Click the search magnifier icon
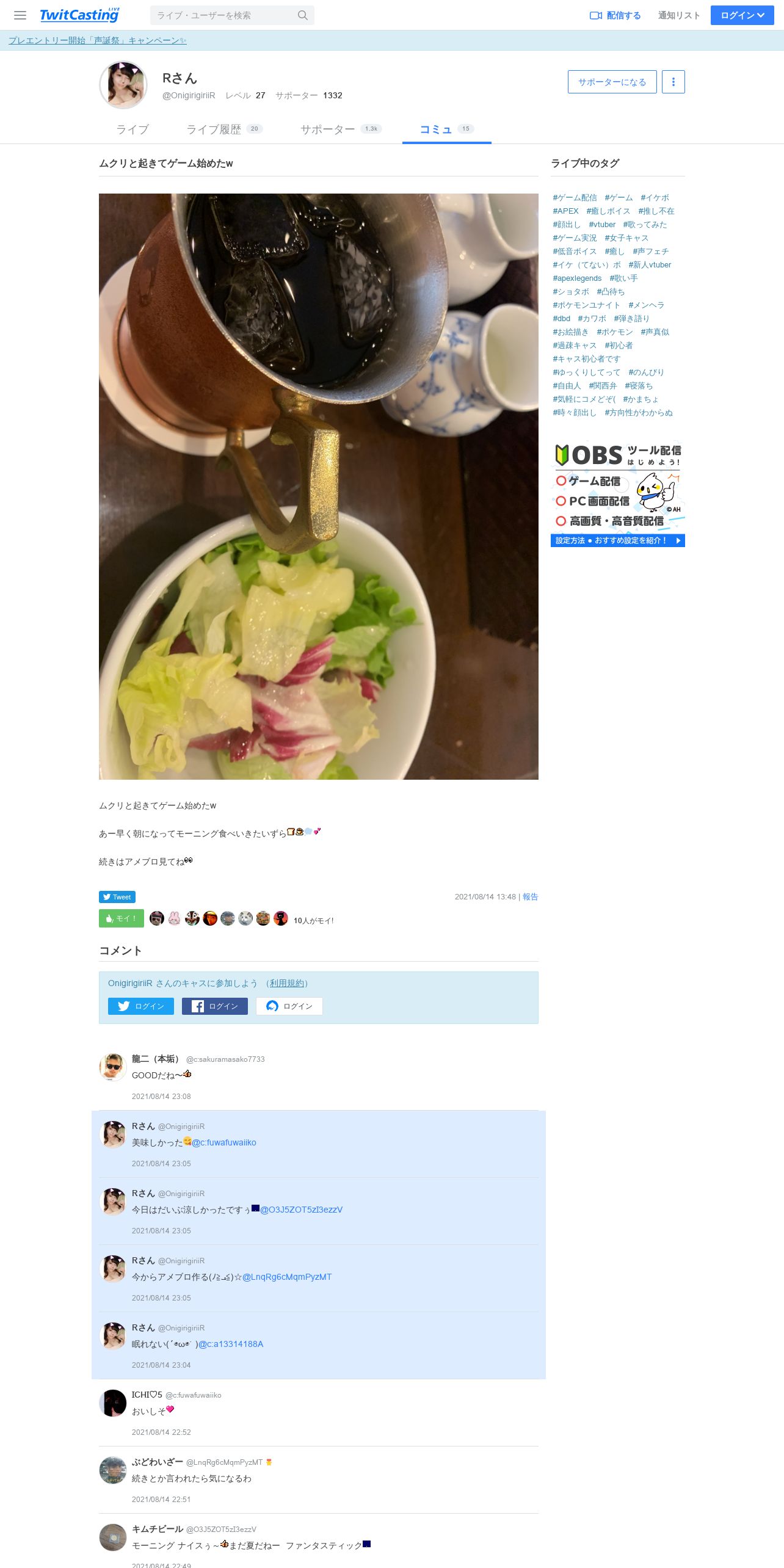 [x=302, y=15]
